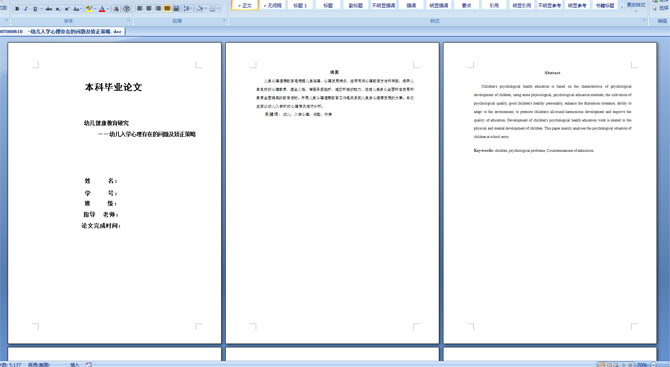Open line spacing dropdown
Image resolution: width=670 pixels, height=367 pixels.
point(188,9)
